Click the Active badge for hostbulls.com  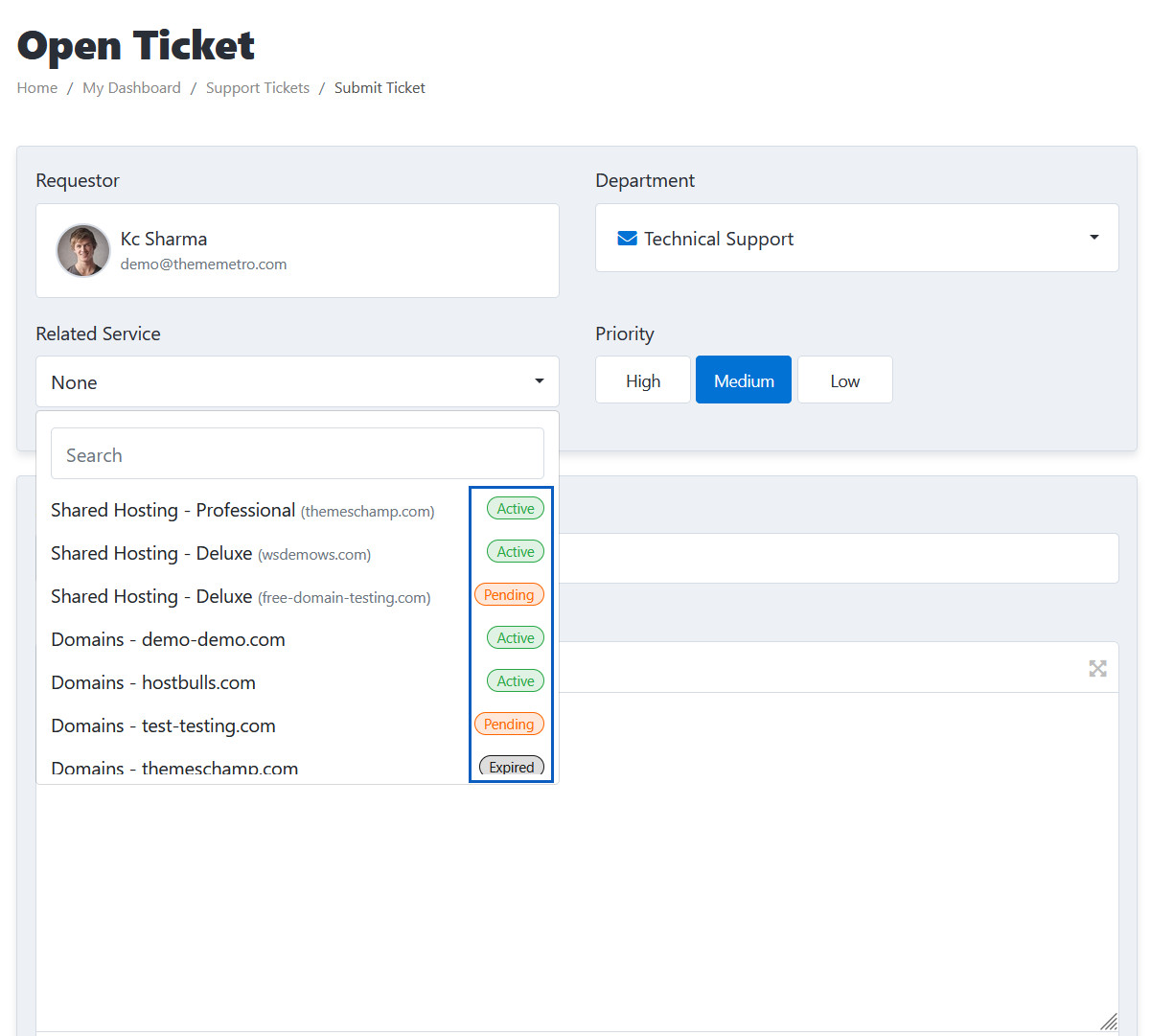516,681
